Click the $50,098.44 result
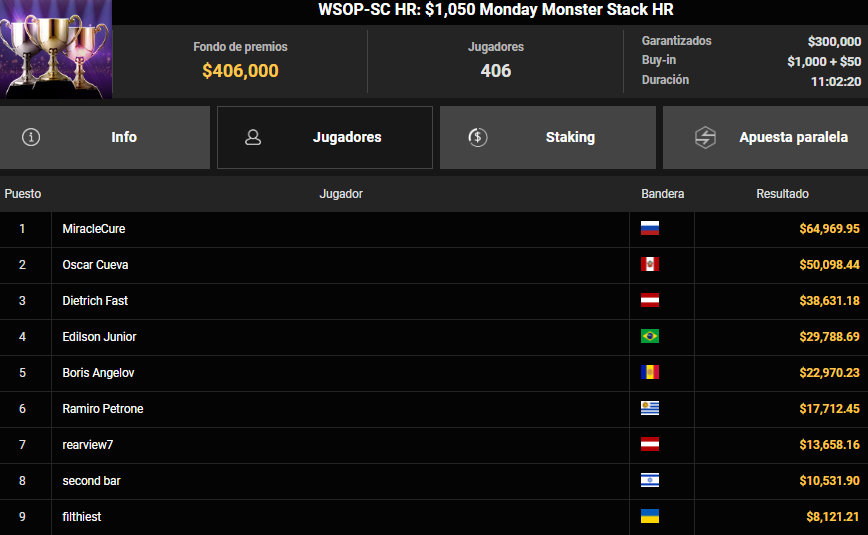868x535 pixels. coord(829,265)
